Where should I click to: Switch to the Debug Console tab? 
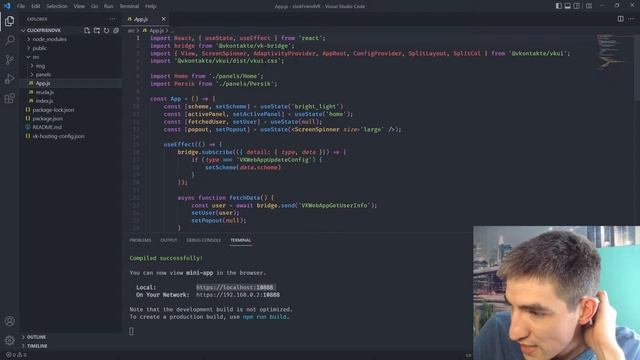203,240
